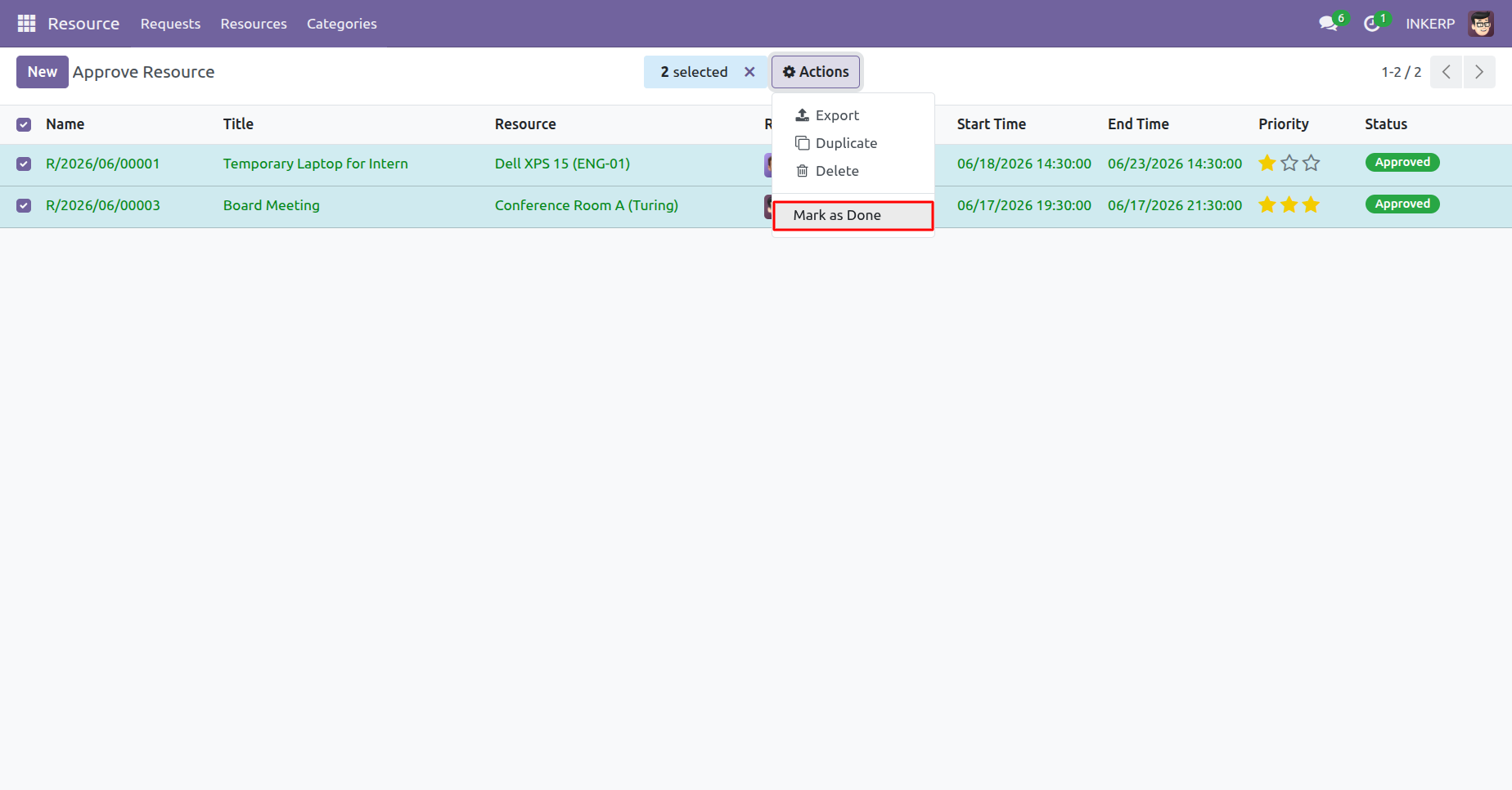The width and height of the screenshot is (1512, 790).
Task: Sort by Priority column header
Action: (x=1284, y=124)
